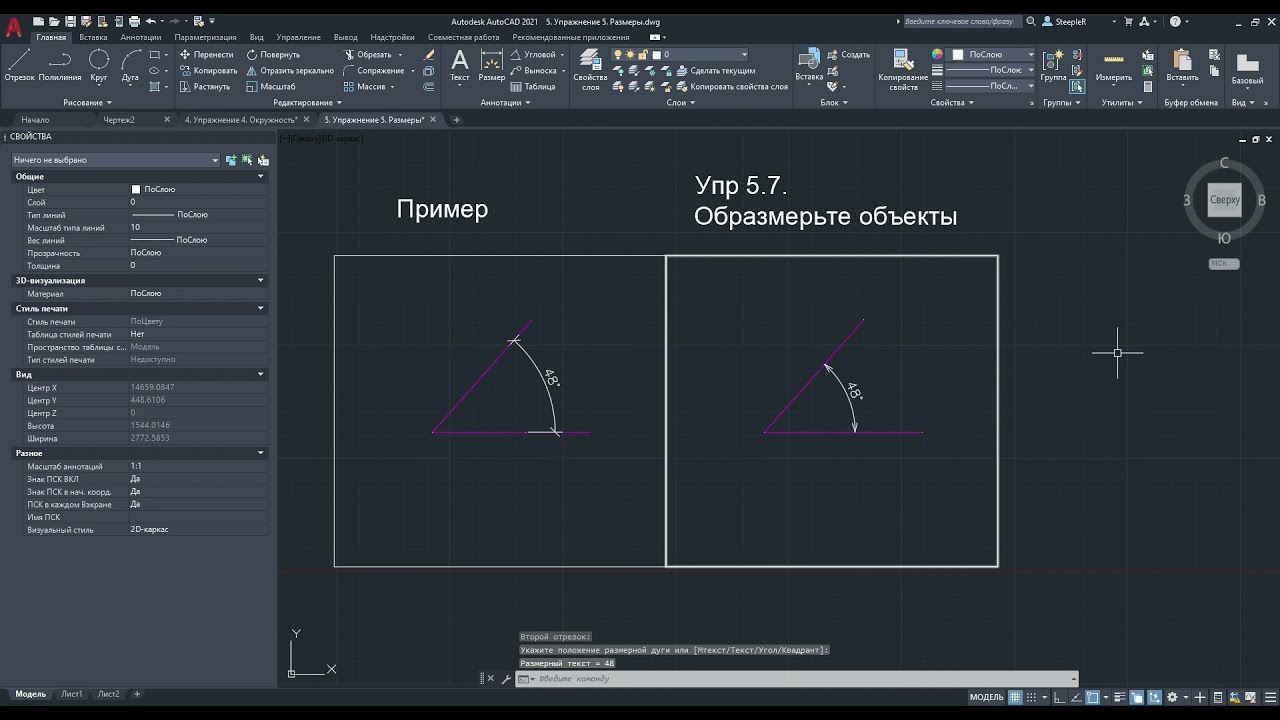
Task: Click the Угловой angular dimension tool
Action: pyautogui.click(x=533, y=55)
